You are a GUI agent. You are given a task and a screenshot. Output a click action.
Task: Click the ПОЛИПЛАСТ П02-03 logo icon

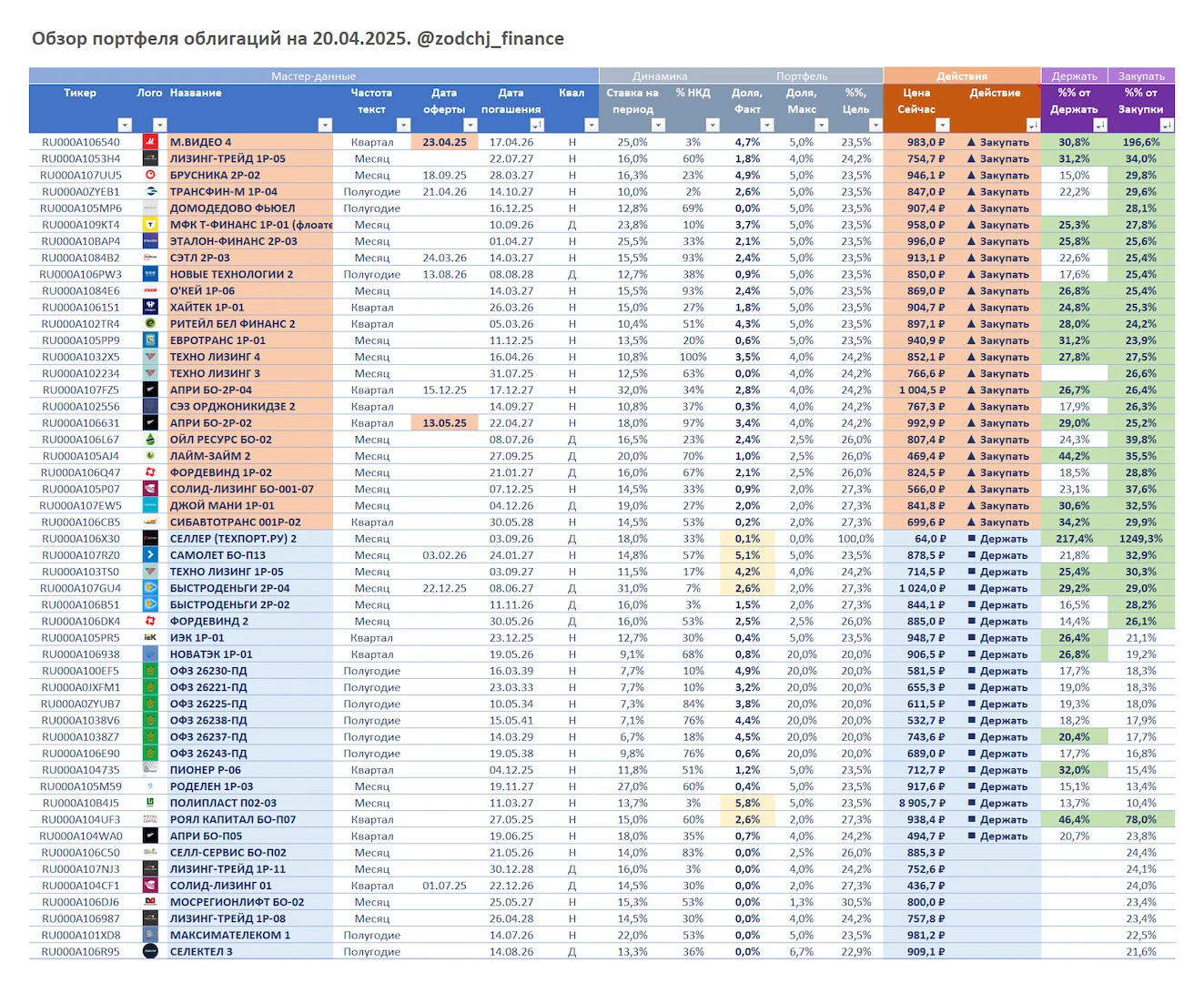(x=150, y=803)
